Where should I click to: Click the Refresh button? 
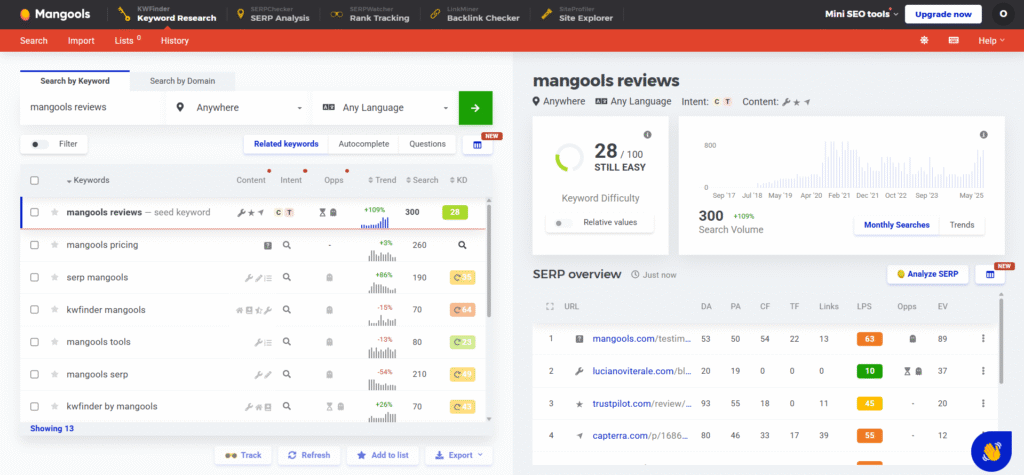[310, 455]
